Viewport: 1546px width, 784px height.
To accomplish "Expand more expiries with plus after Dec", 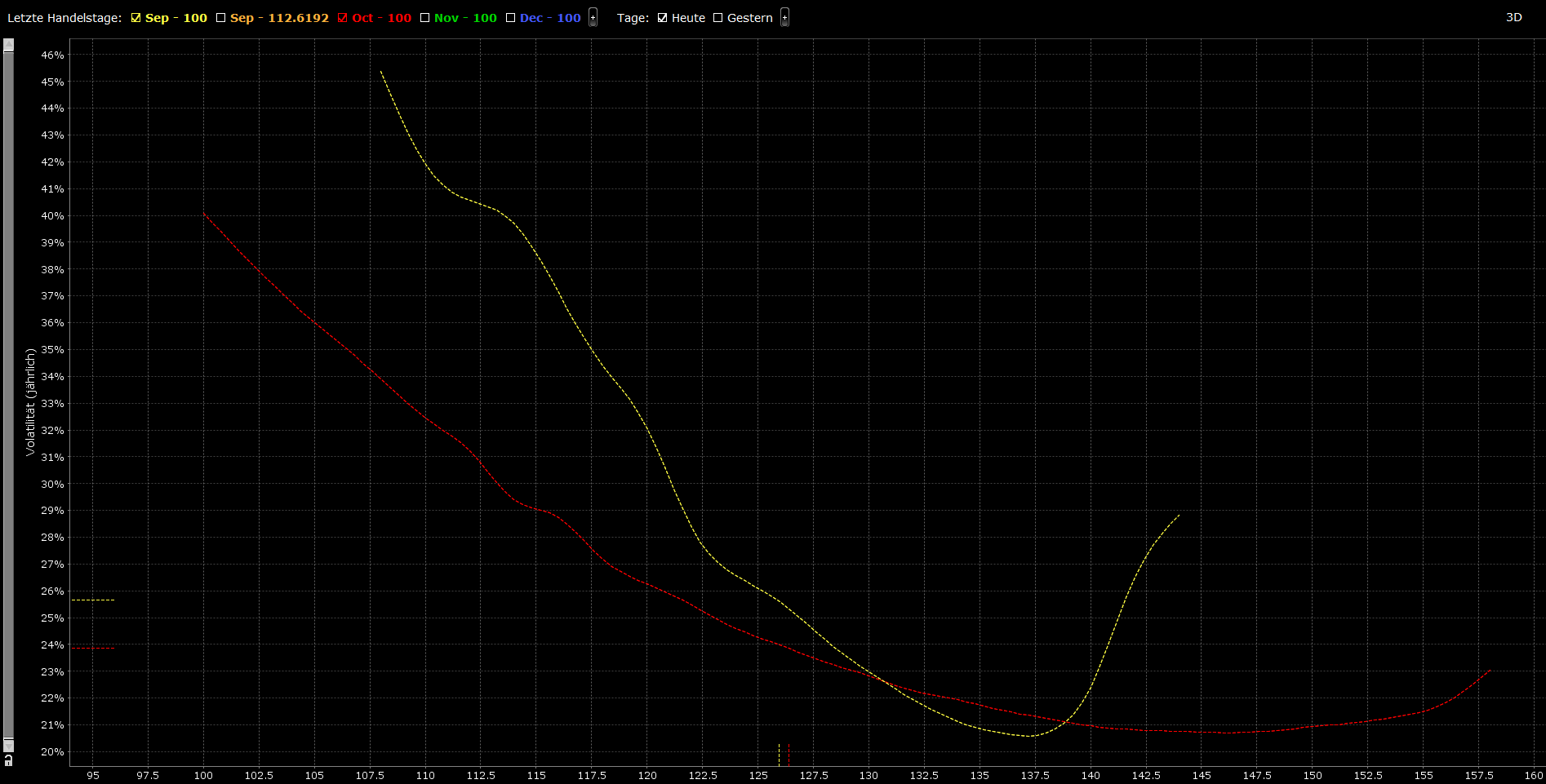I will click(593, 18).
